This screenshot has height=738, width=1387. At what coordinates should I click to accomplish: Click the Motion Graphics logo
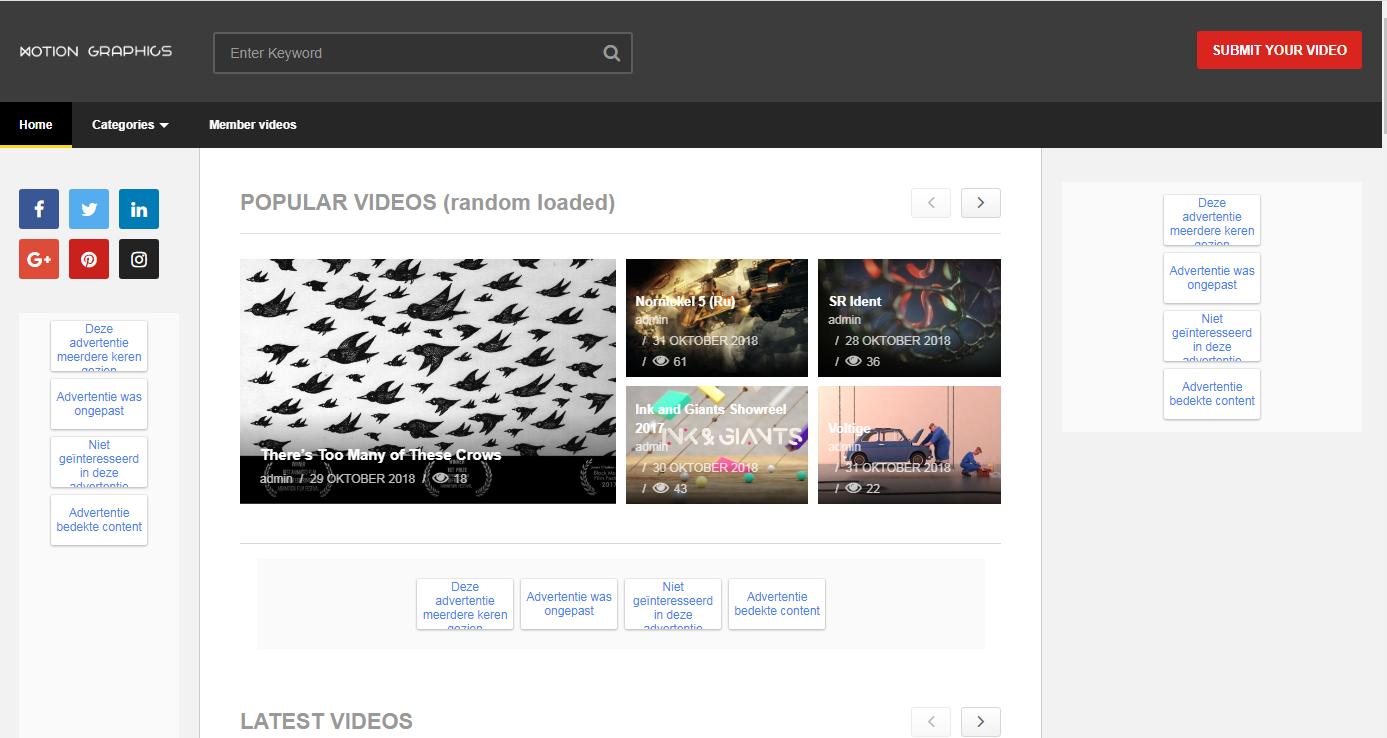[x=96, y=51]
